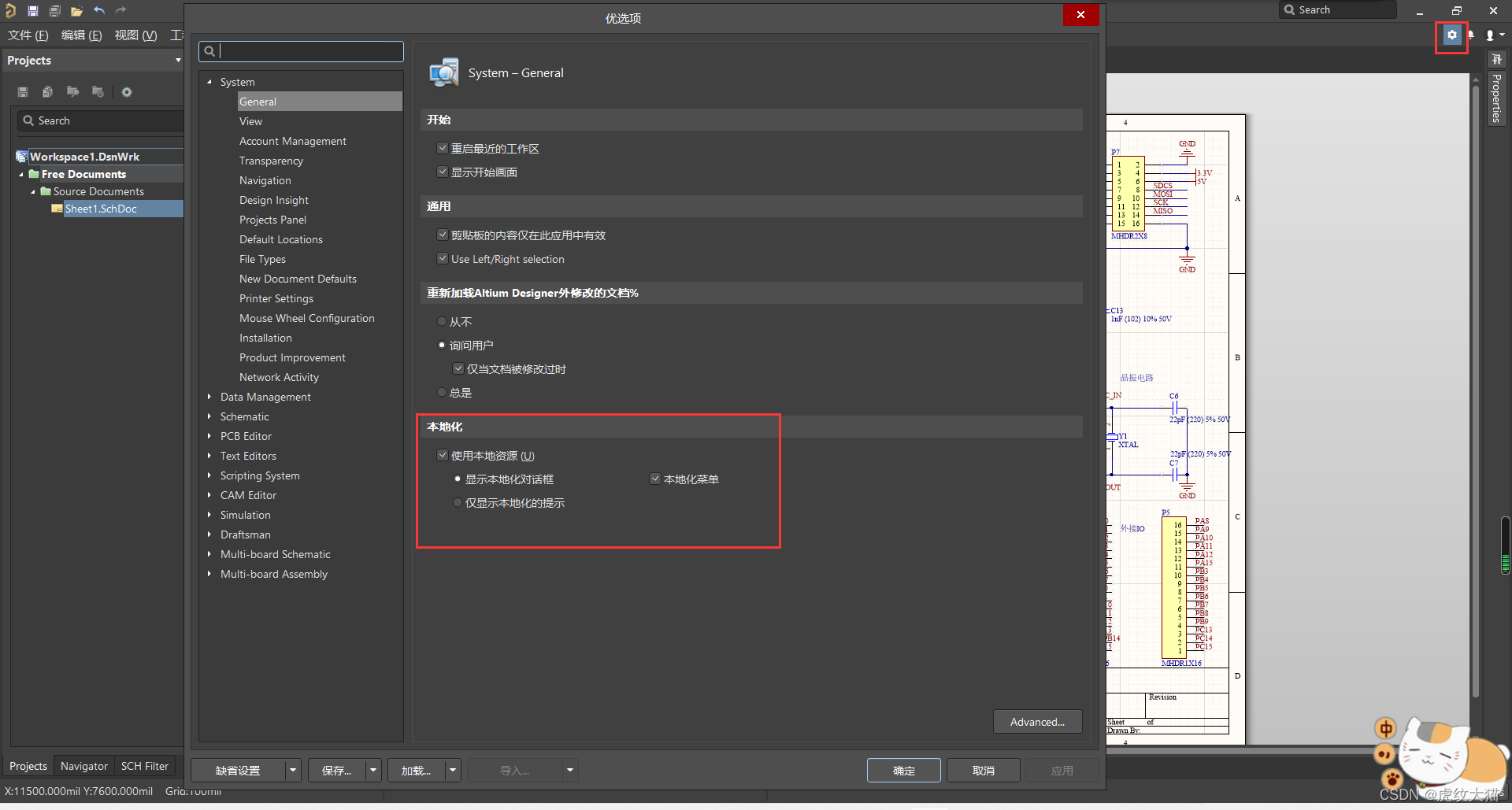Collapse the System tree node
The height and width of the screenshot is (810, 1512).
tap(209, 82)
